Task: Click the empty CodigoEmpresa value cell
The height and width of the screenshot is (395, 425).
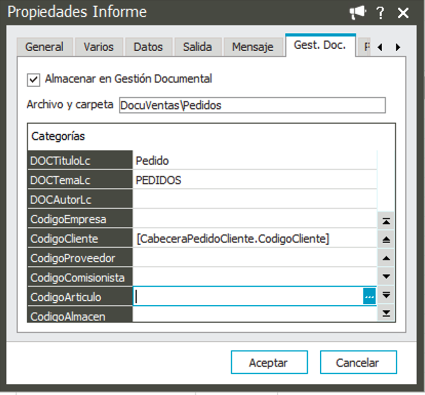Action: click(x=255, y=219)
